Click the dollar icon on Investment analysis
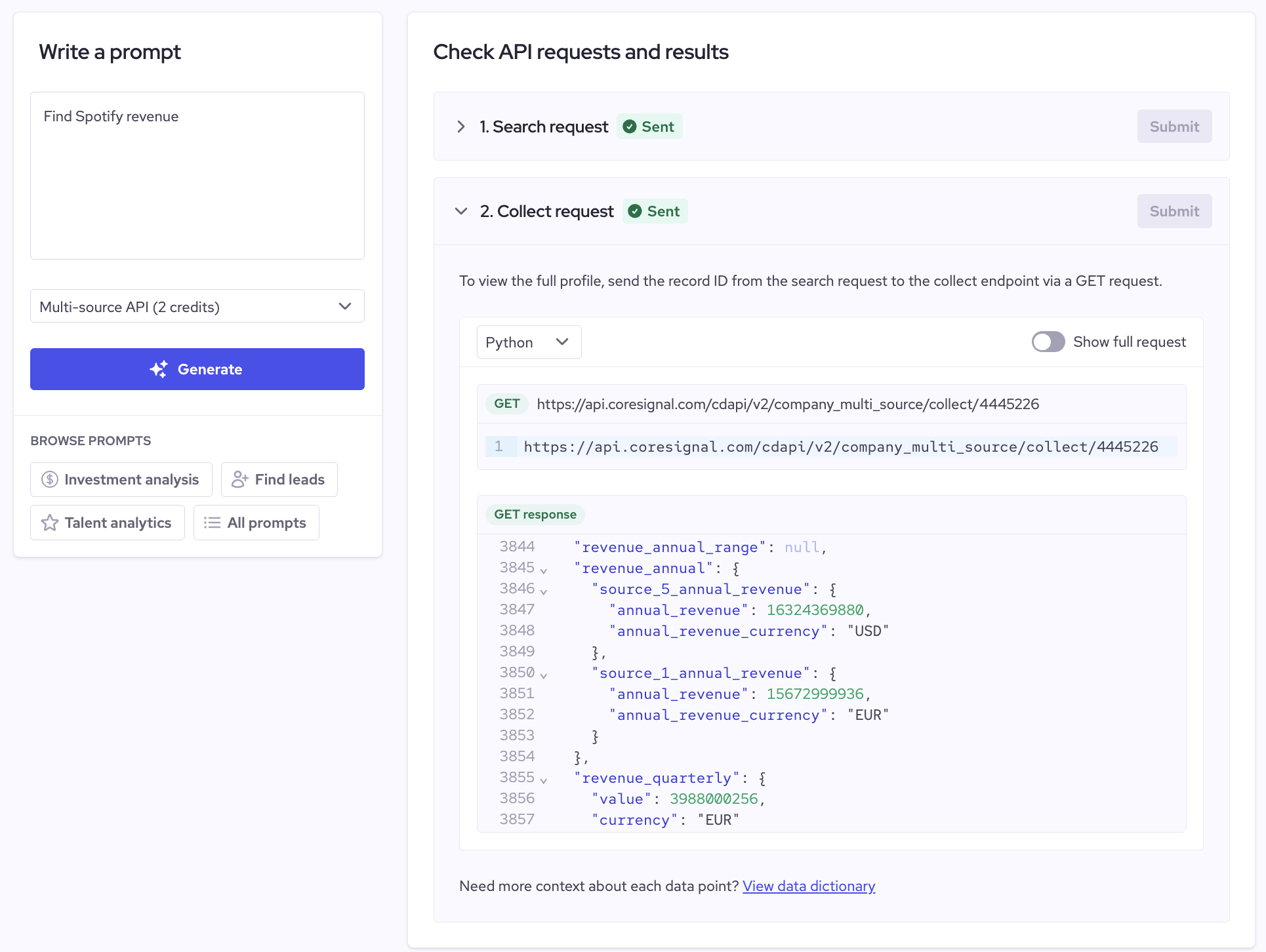 click(x=50, y=479)
